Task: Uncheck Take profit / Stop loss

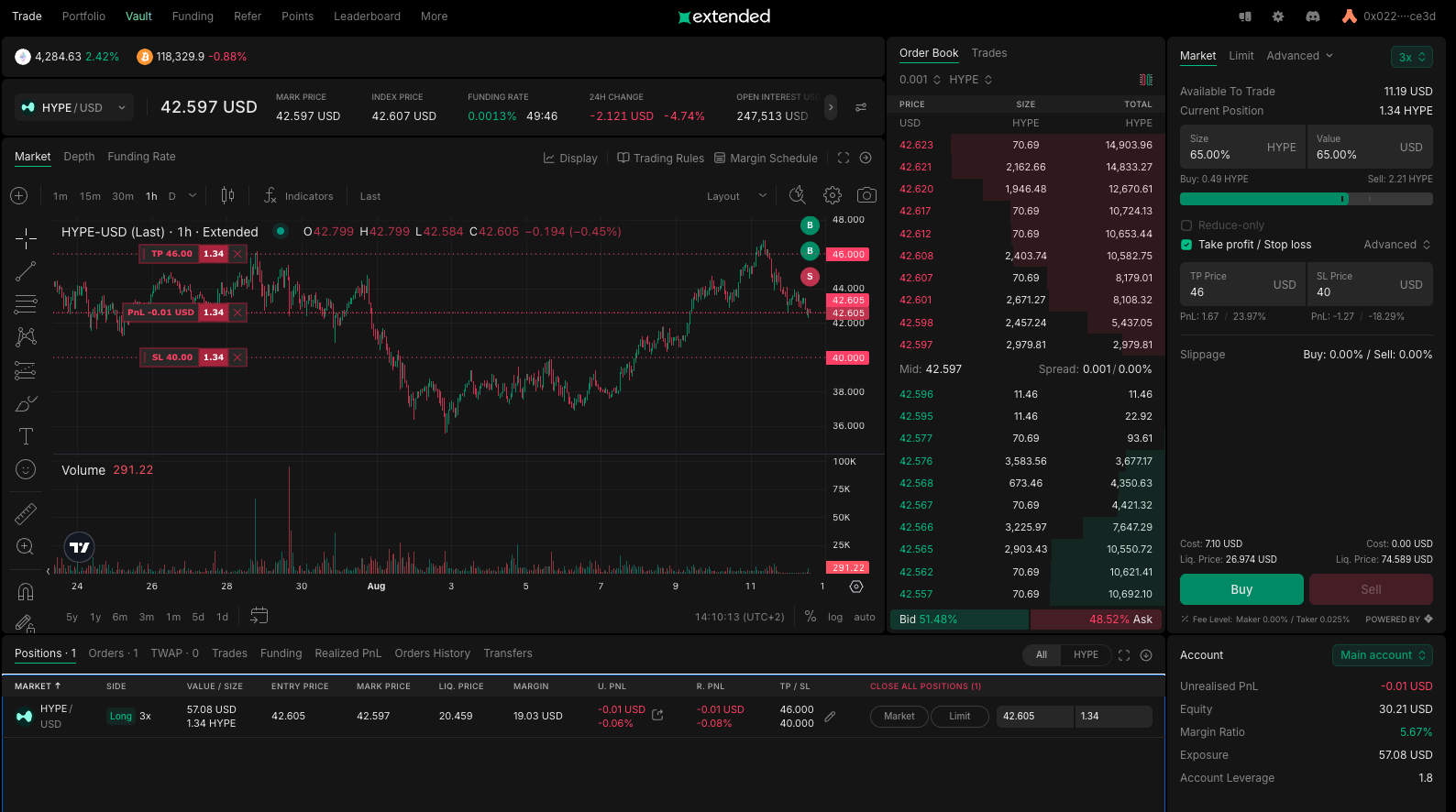Action: [x=1186, y=245]
